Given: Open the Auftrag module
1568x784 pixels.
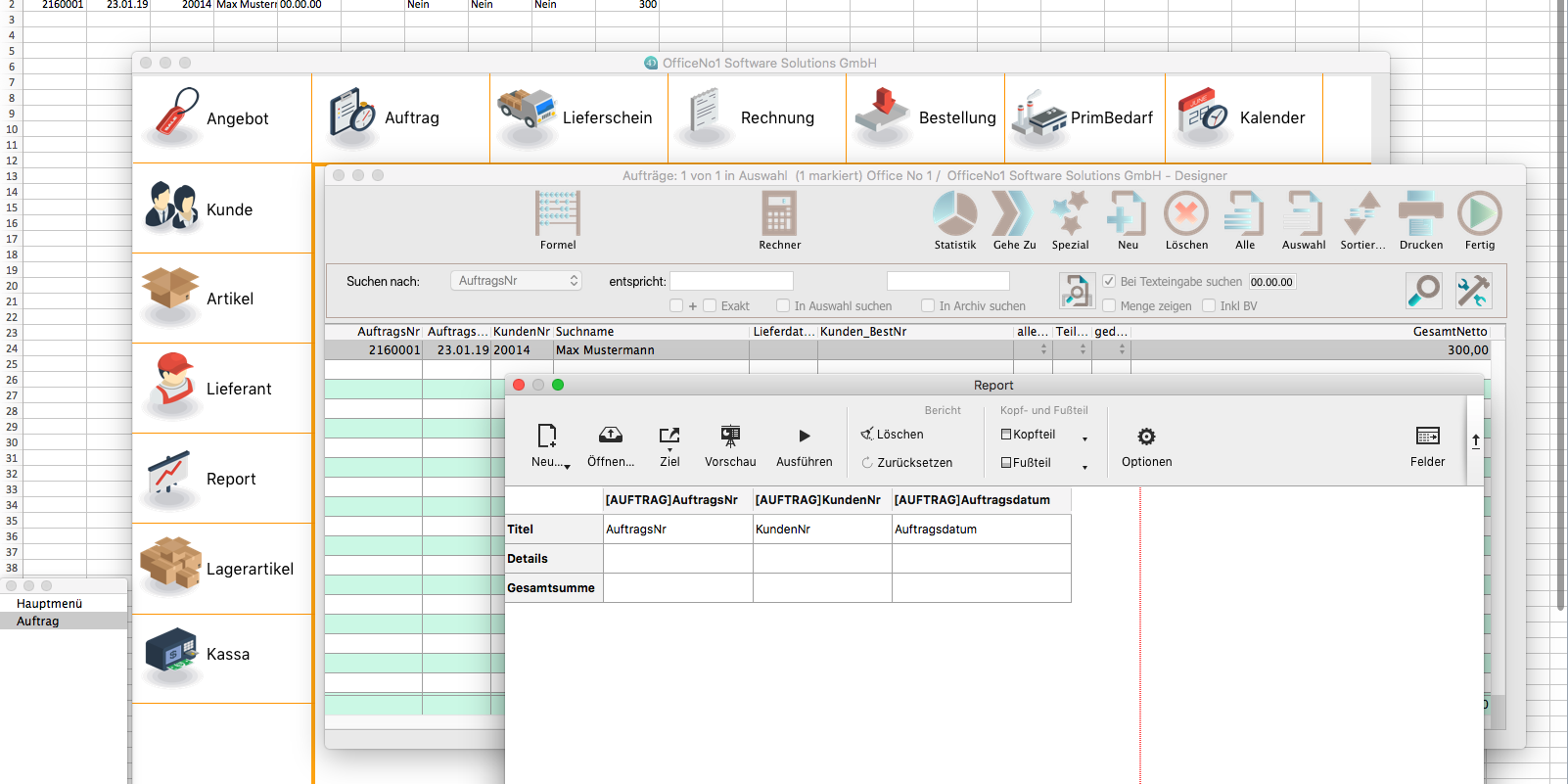Looking at the screenshot, I should (x=400, y=117).
